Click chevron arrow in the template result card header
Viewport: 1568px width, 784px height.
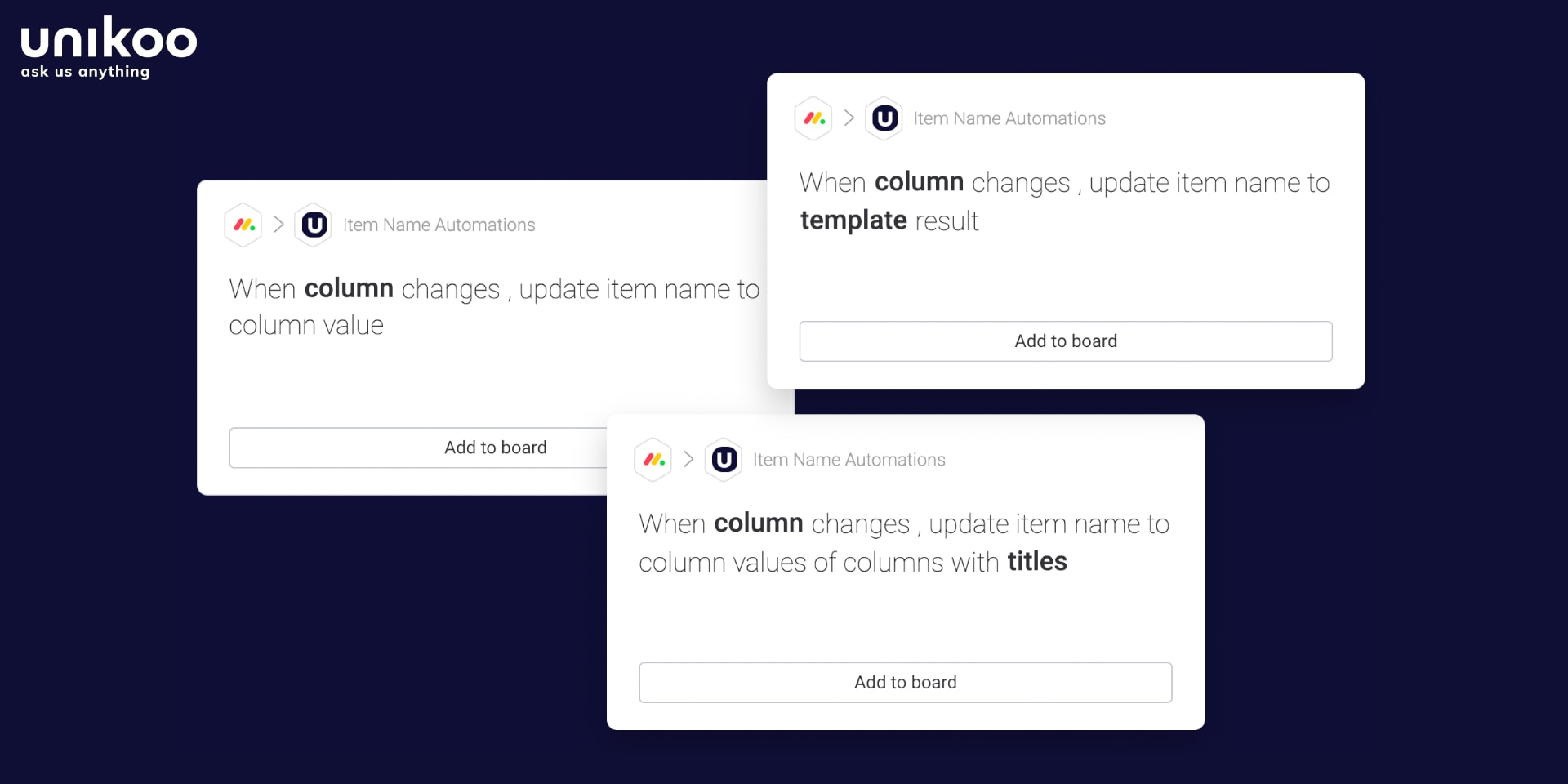click(849, 118)
